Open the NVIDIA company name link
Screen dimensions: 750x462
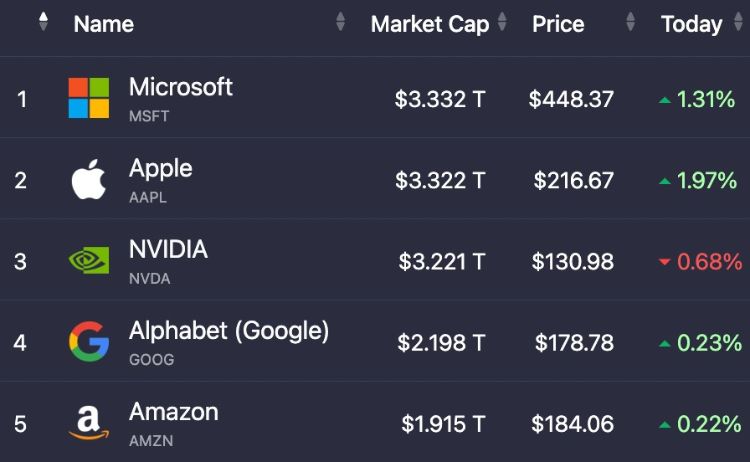[168, 249]
